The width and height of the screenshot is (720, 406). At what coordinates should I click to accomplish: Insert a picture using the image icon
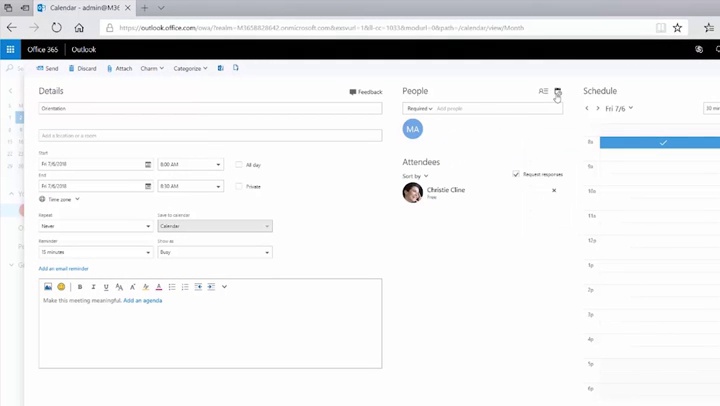(x=47, y=287)
